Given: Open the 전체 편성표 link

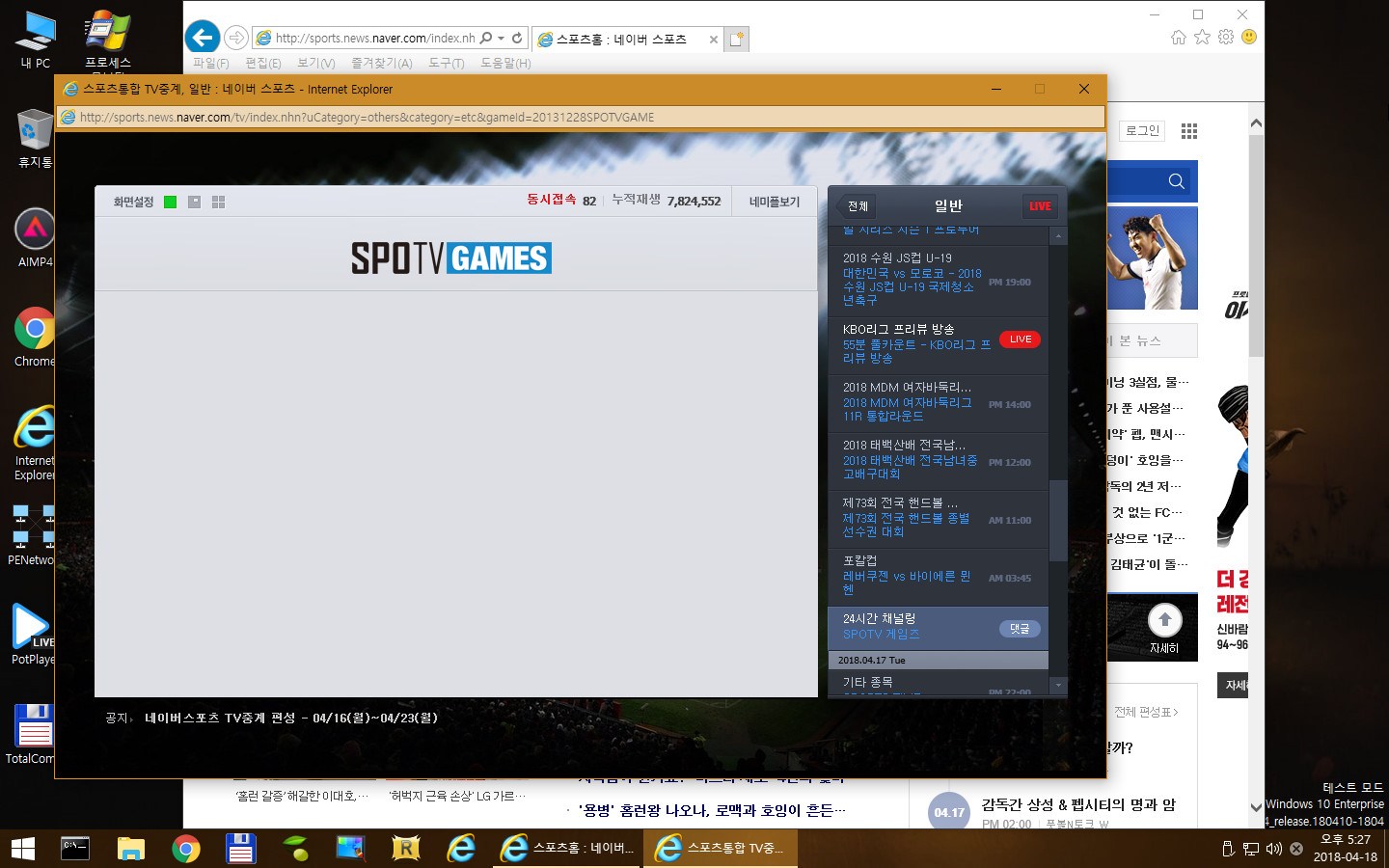Looking at the screenshot, I should (1146, 713).
